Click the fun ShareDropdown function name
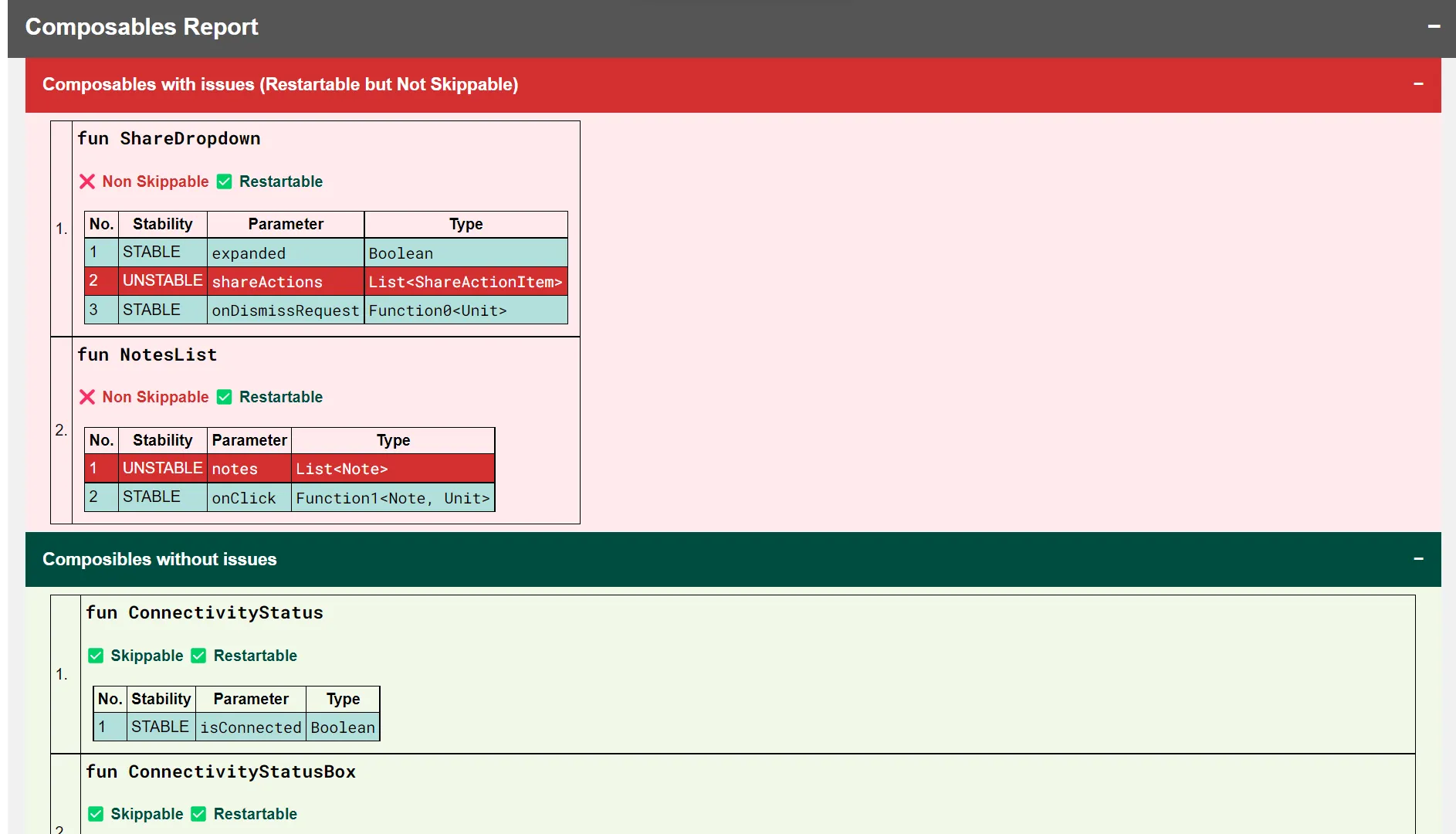The image size is (1456, 834). click(168, 138)
